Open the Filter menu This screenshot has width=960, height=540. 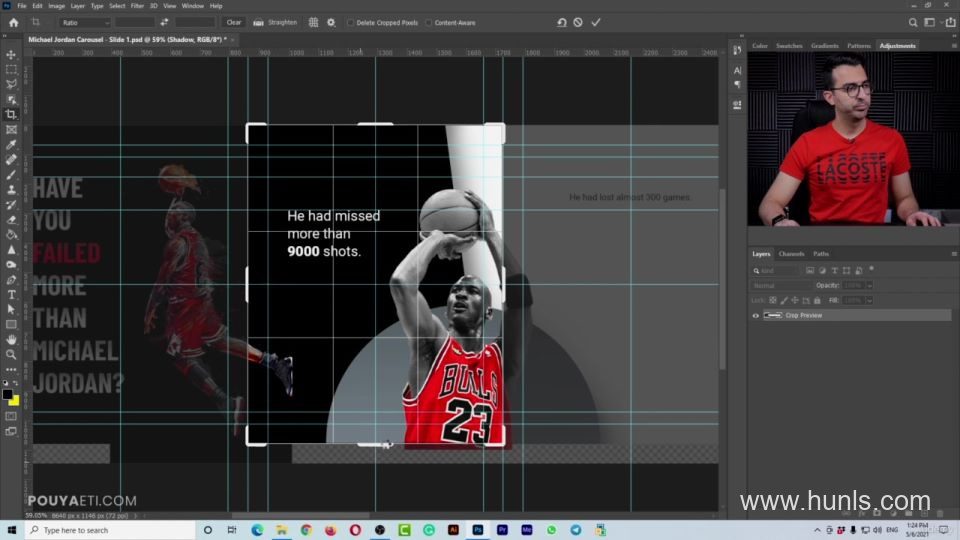137,6
